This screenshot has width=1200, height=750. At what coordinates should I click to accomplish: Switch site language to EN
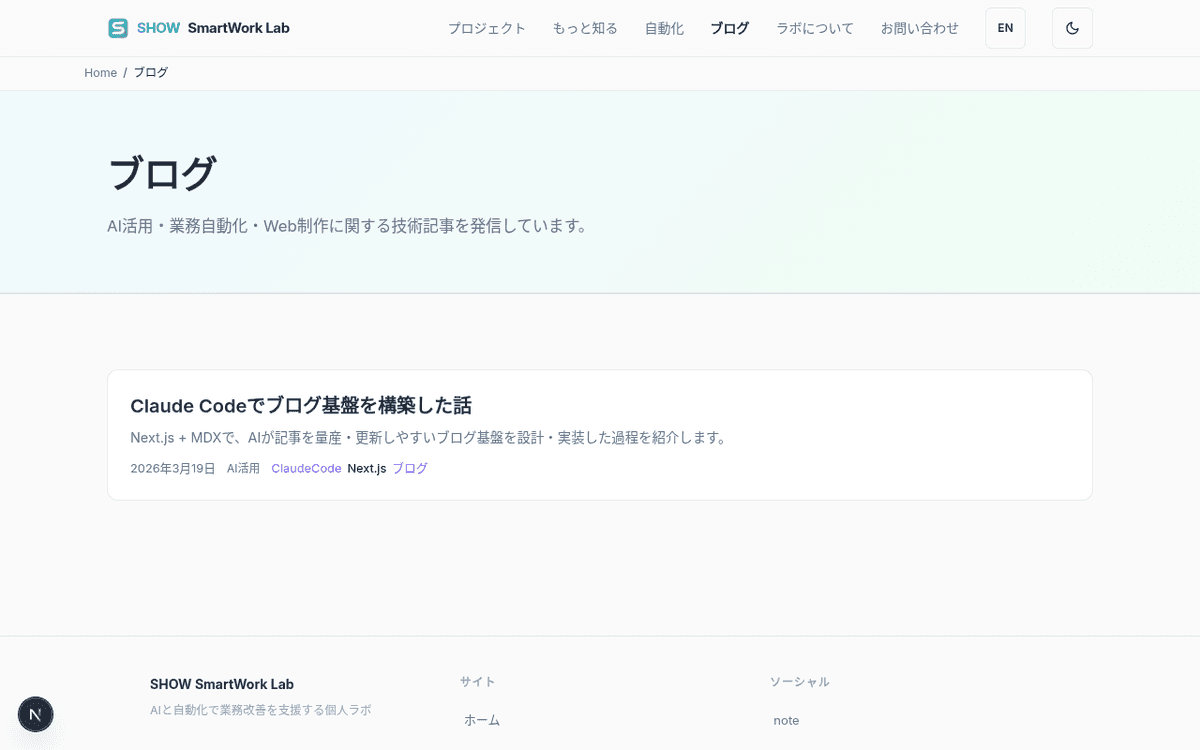click(x=1005, y=28)
